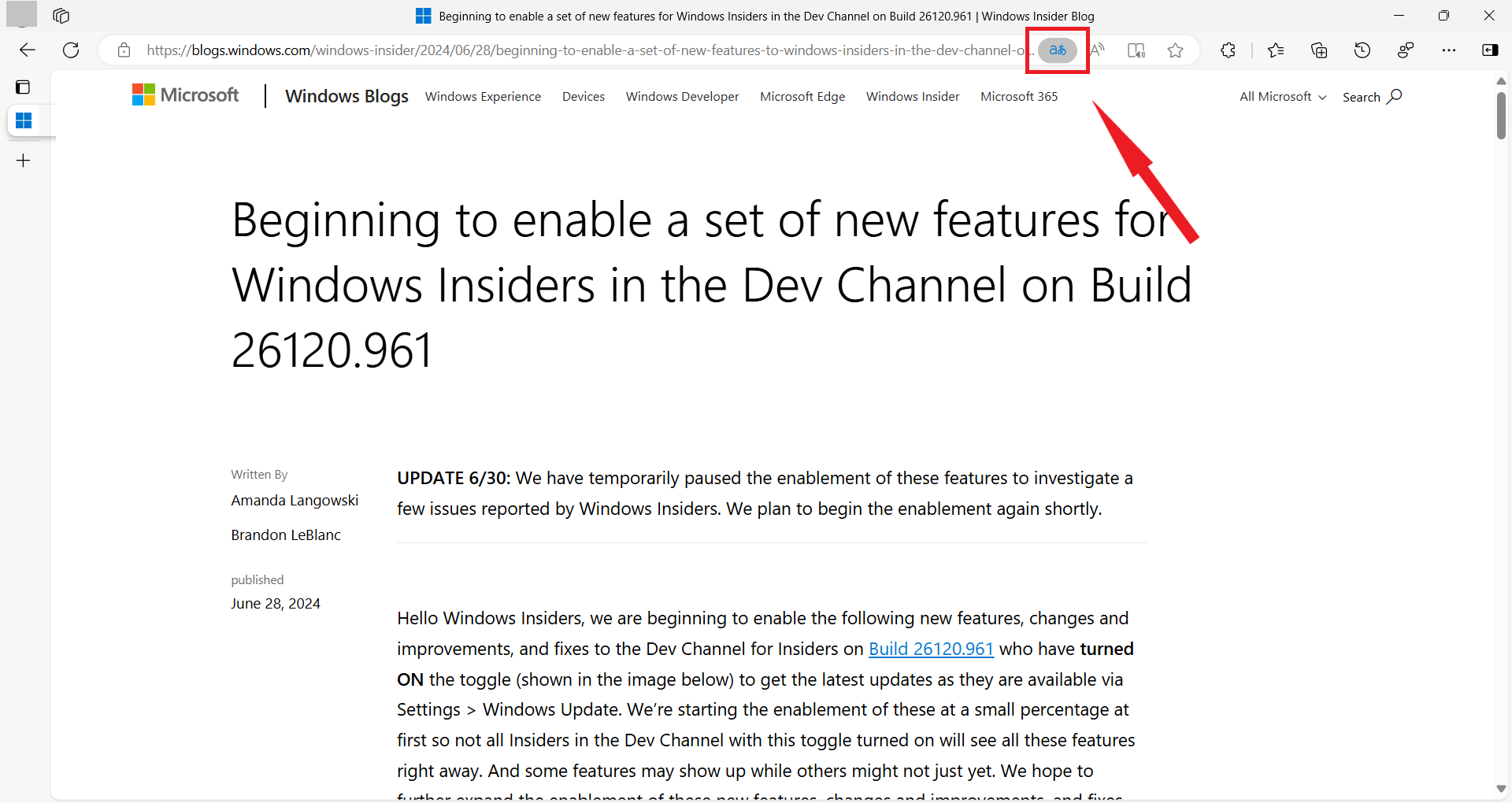Viewport: 1512px width, 803px height.
Task: Open the Favorites list icon
Action: click(x=1276, y=50)
